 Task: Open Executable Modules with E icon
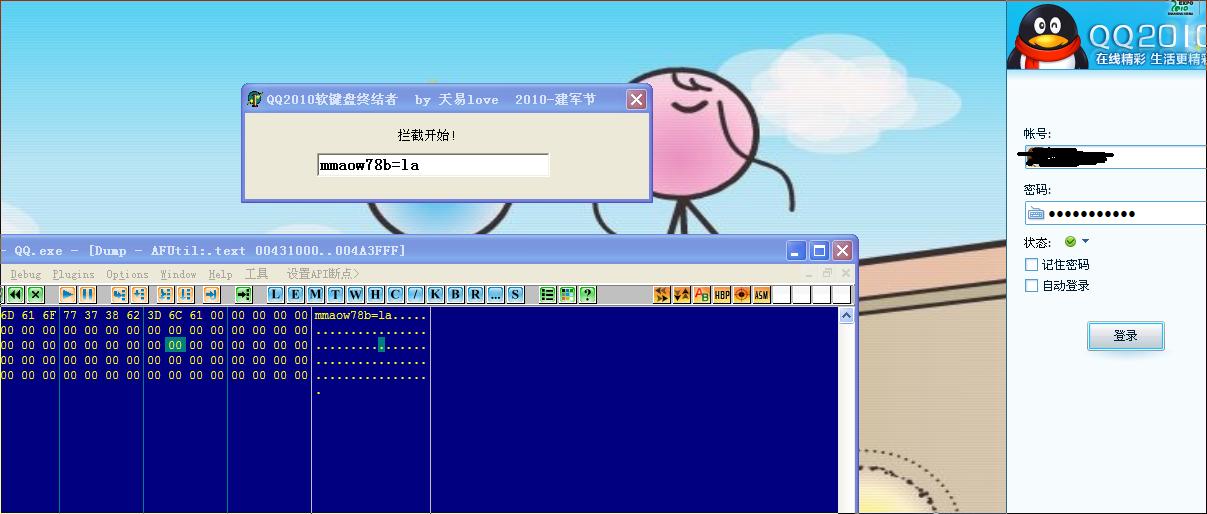295,294
